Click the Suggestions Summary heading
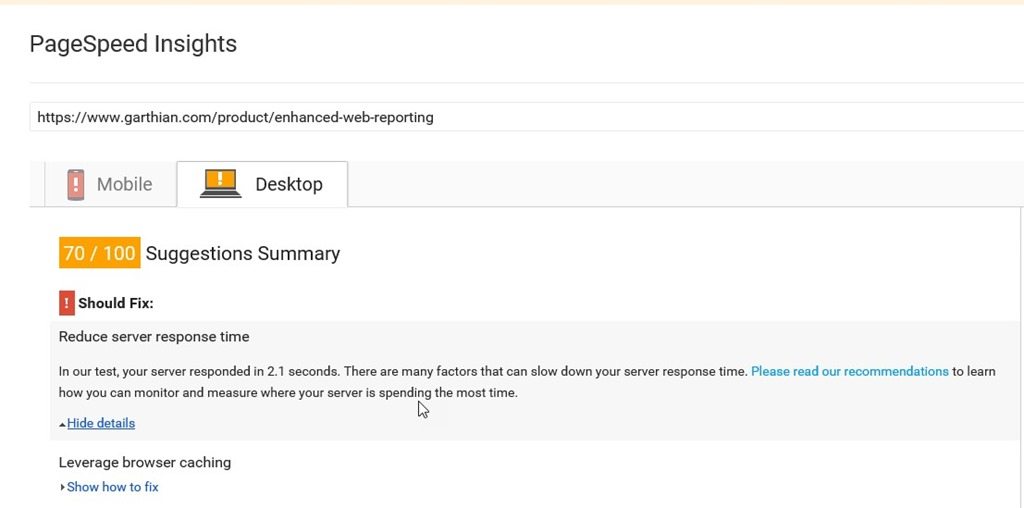The height and width of the screenshot is (508, 1024). click(242, 253)
